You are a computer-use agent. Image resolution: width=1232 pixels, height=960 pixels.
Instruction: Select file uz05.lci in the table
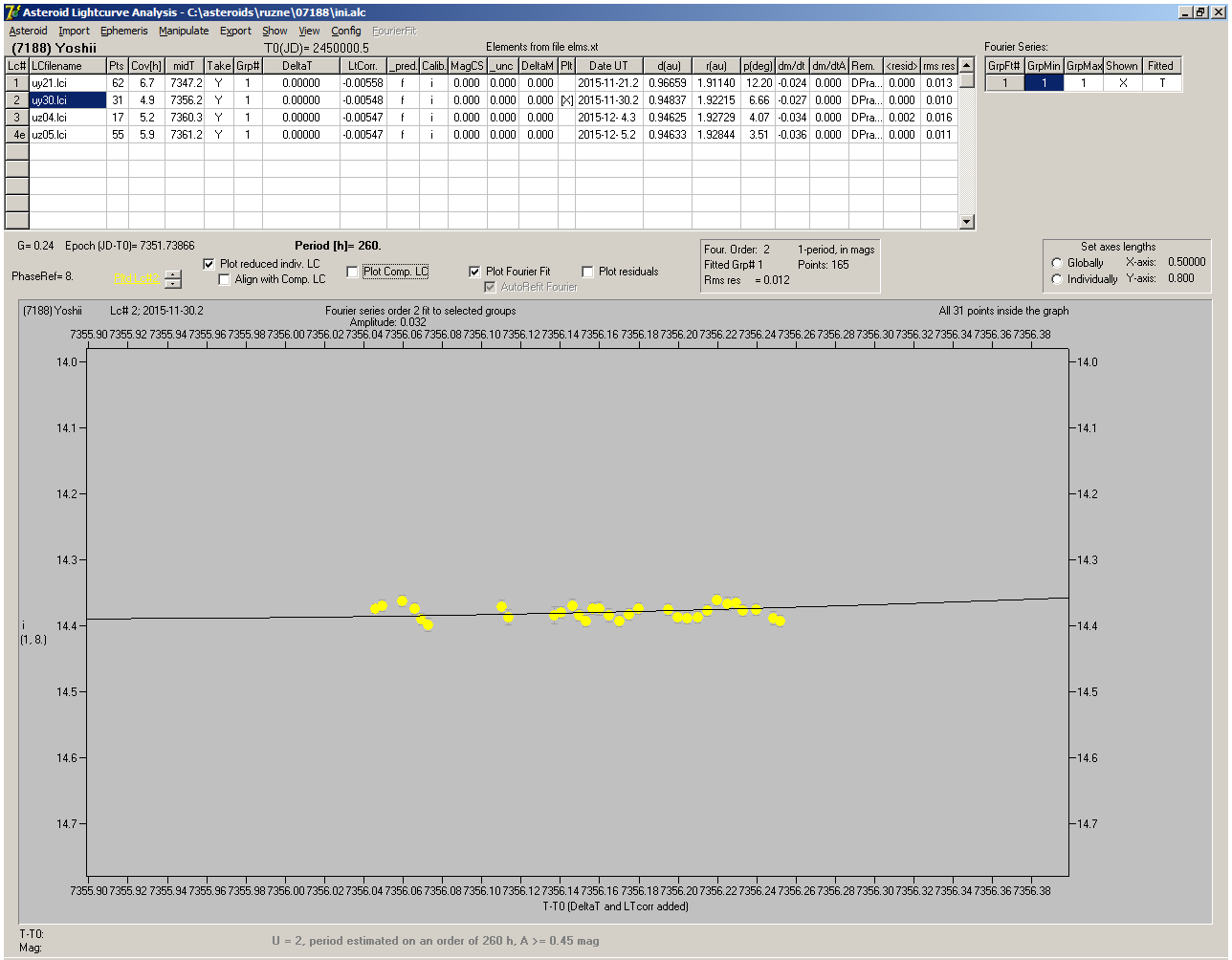click(x=67, y=135)
